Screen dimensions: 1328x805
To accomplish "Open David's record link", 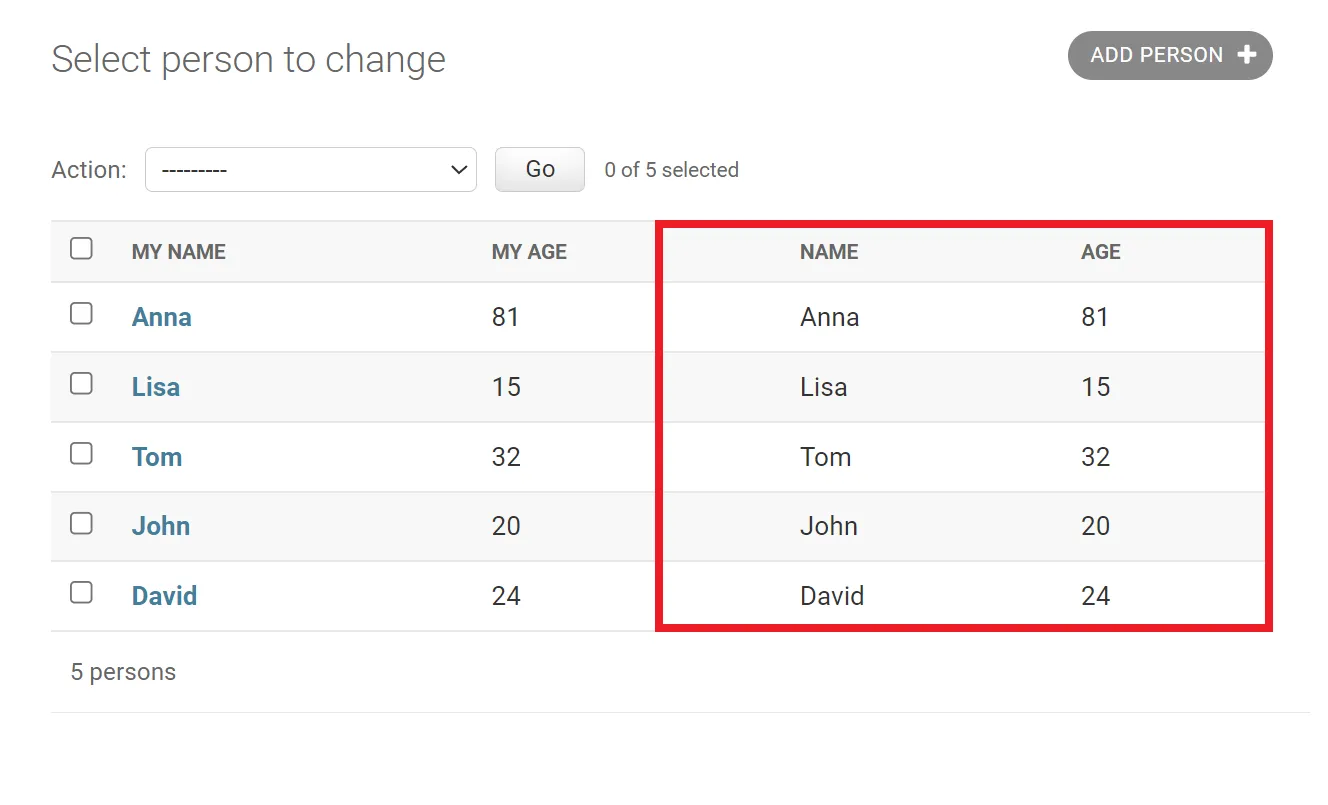I will click(165, 596).
